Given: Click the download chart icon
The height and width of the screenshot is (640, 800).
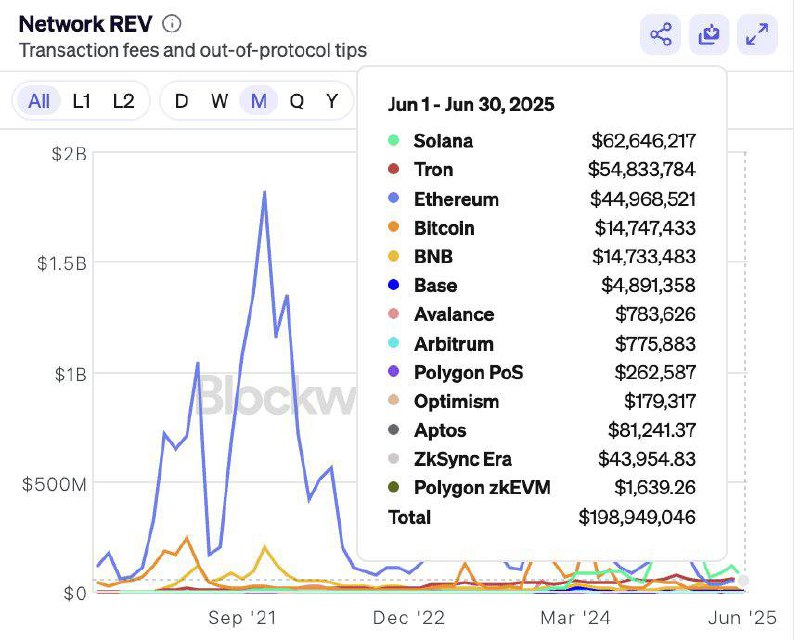Looking at the screenshot, I should [x=709, y=35].
